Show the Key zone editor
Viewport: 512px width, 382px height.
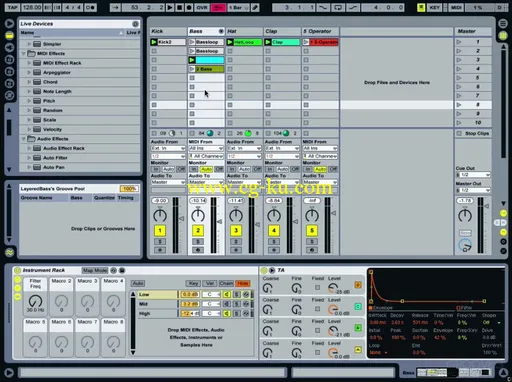click(x=193, y=283)
